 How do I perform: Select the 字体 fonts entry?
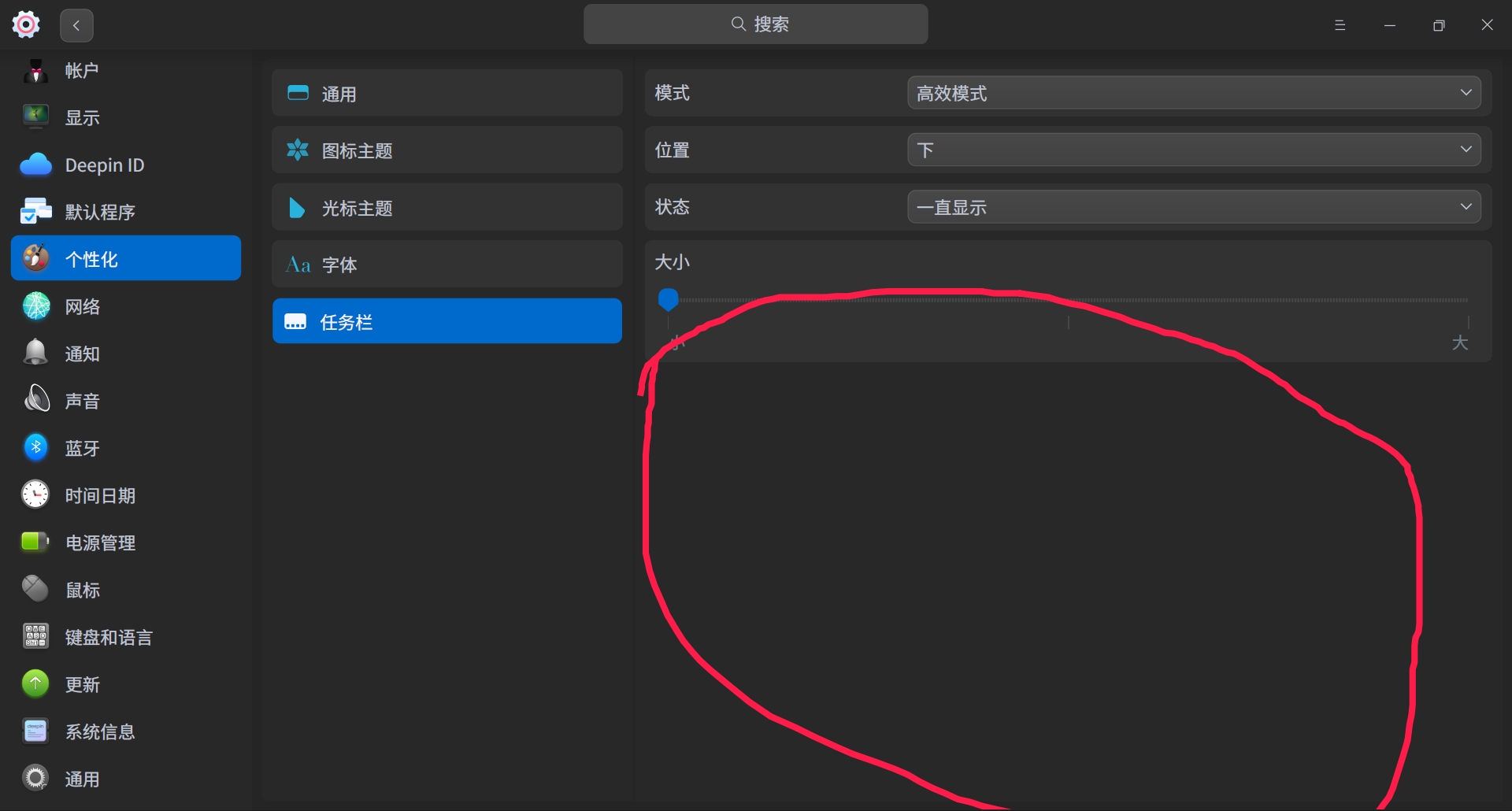tap(447, 264)
